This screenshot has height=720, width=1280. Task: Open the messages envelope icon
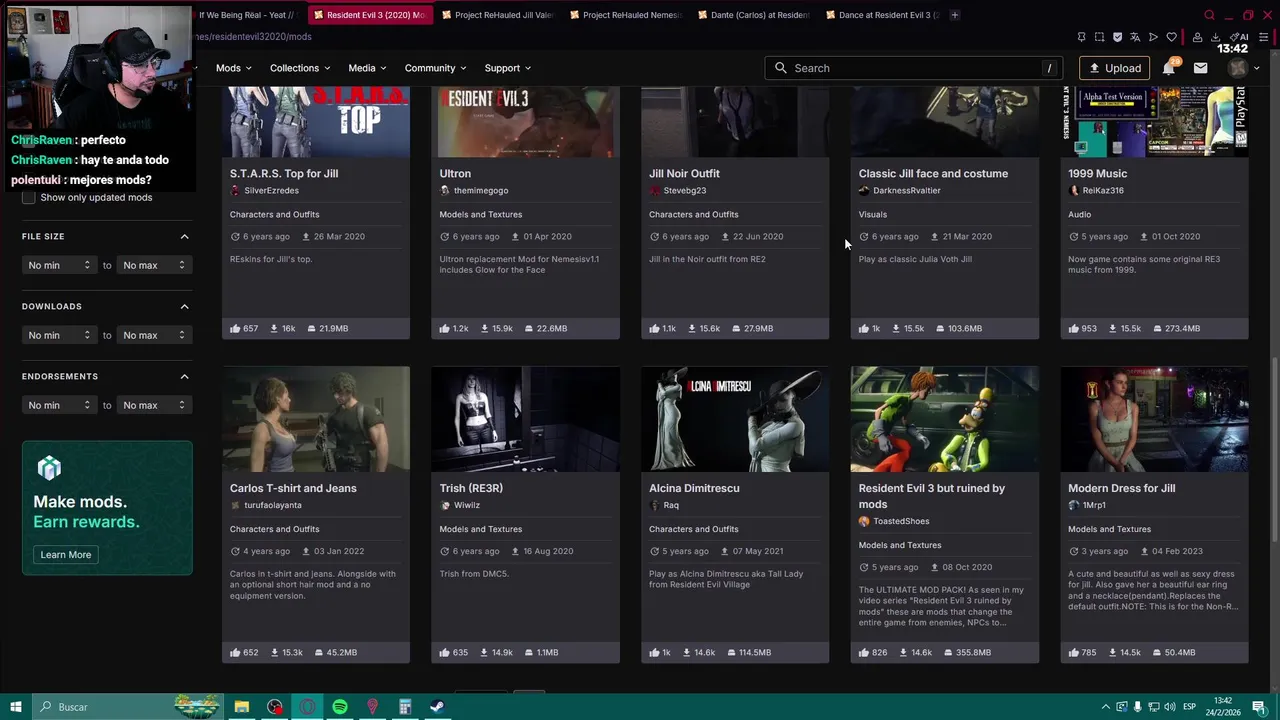point(1200,68)
